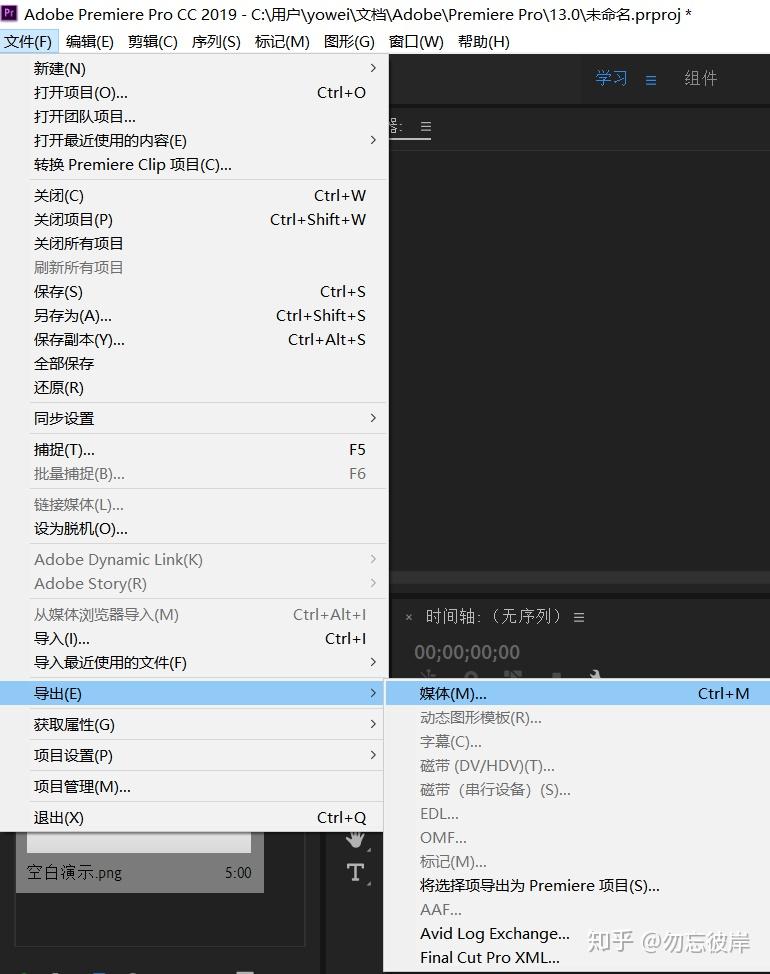Select the Type tool
The image size is (770, 974).
(356, 872)
